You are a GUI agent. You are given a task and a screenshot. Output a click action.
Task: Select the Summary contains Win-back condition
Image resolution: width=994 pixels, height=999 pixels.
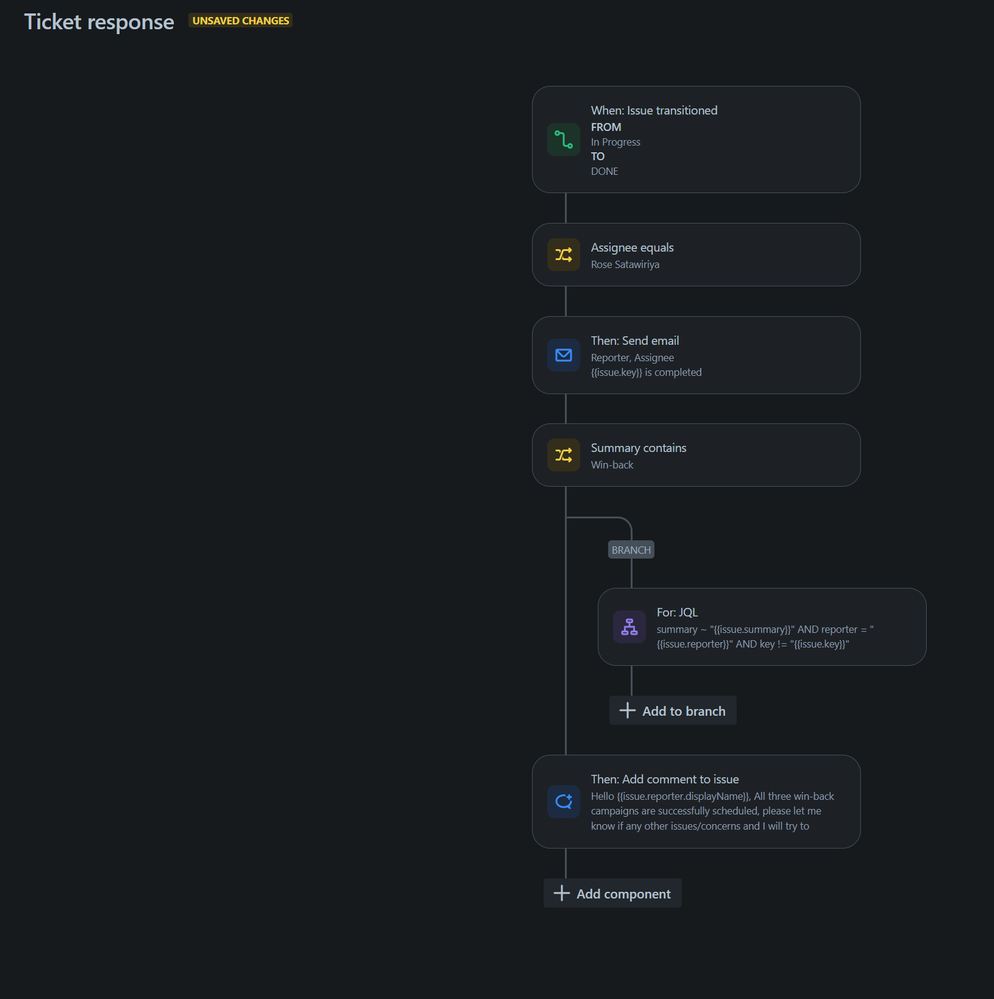(x=696, y=455)
